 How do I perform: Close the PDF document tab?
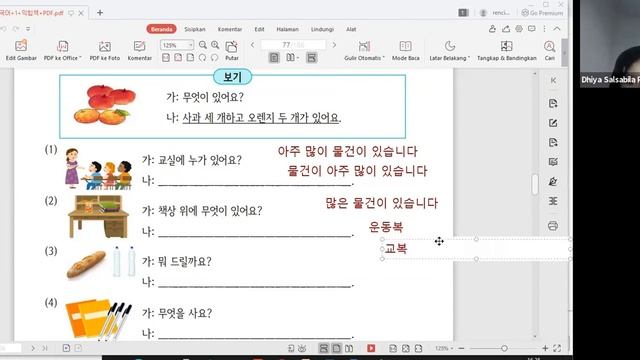coord(81,13)
